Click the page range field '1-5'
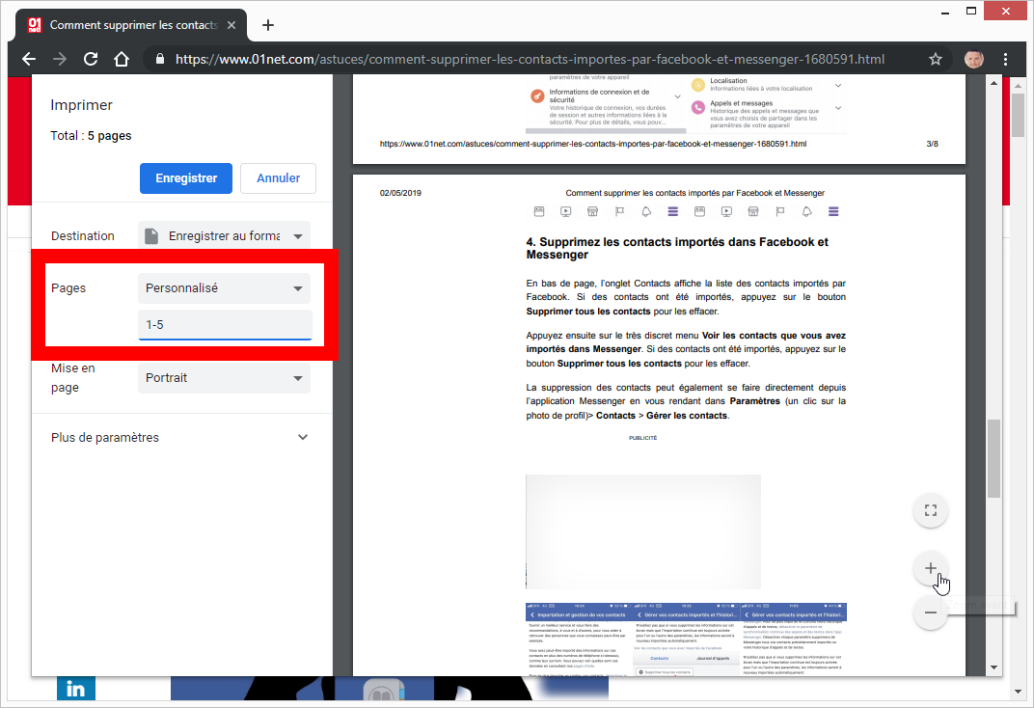This screenshot has width=1034, height=708. click(224, 325)
